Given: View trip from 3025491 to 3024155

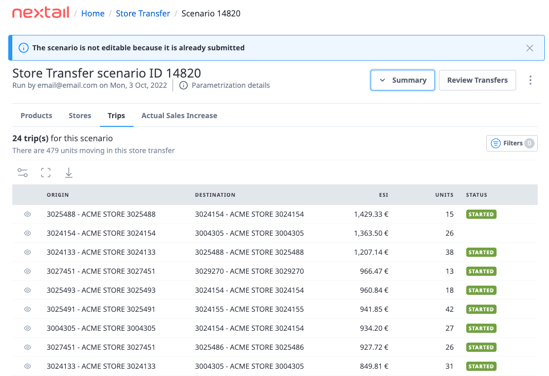Looking at the screenshot, I should coord(27,309).
